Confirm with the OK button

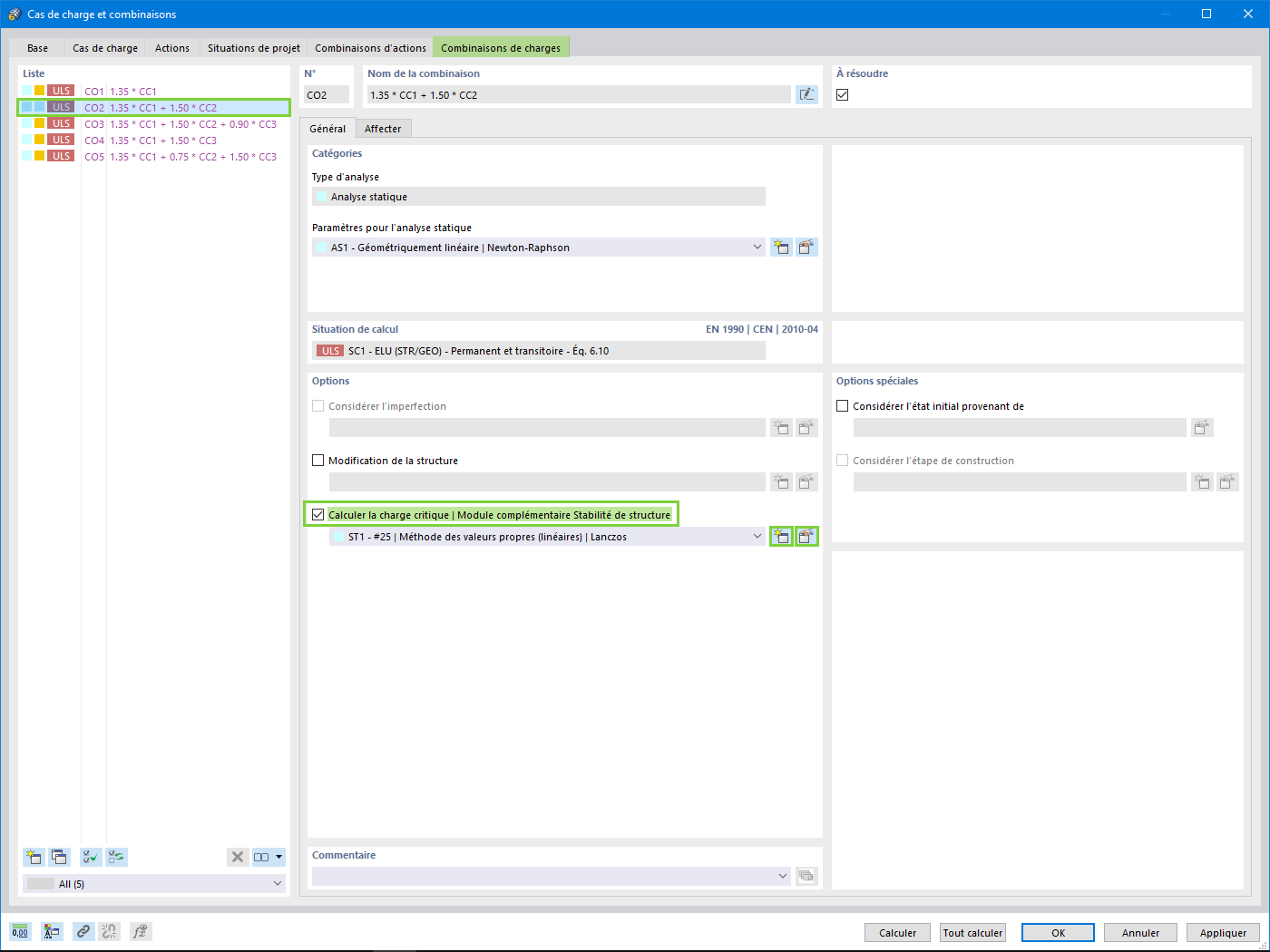click(x=1058, y=933)
